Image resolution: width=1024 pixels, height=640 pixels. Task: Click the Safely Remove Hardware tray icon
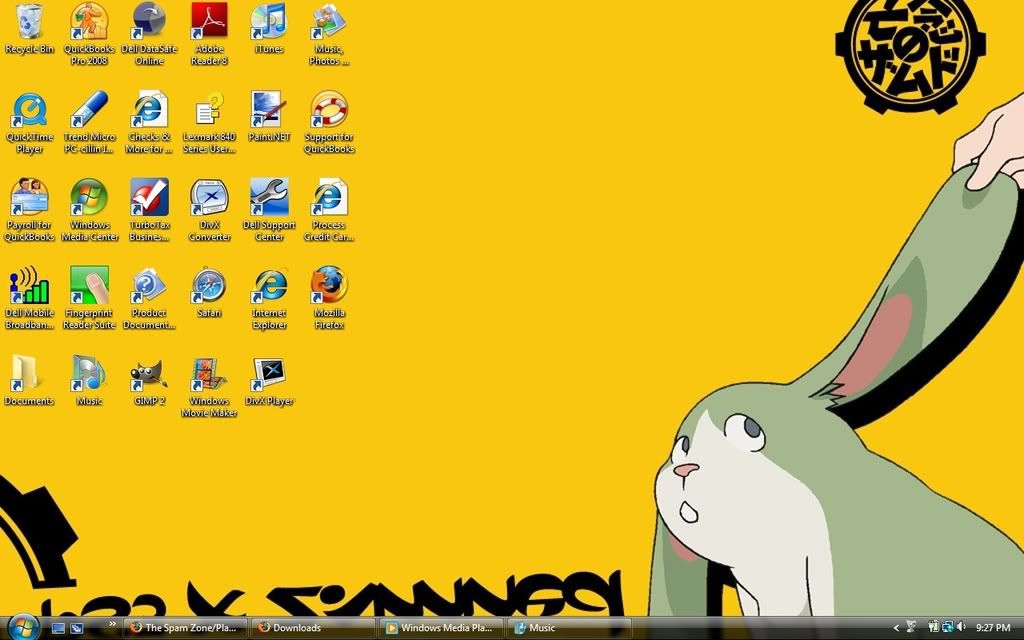tap(912, 628)
